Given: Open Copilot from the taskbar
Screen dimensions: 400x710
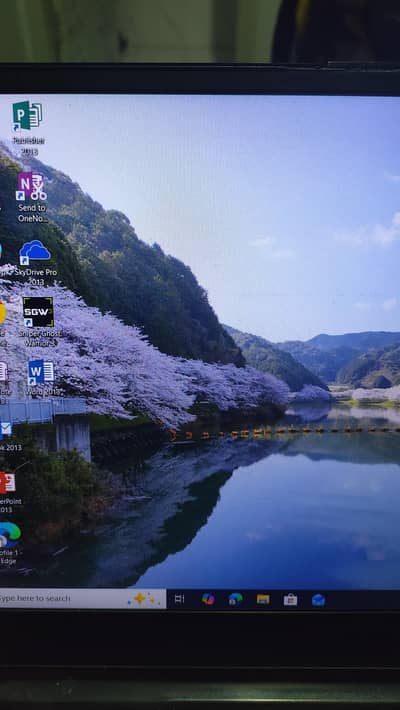Looking at the screenshot, I should [x=208, y=599].
